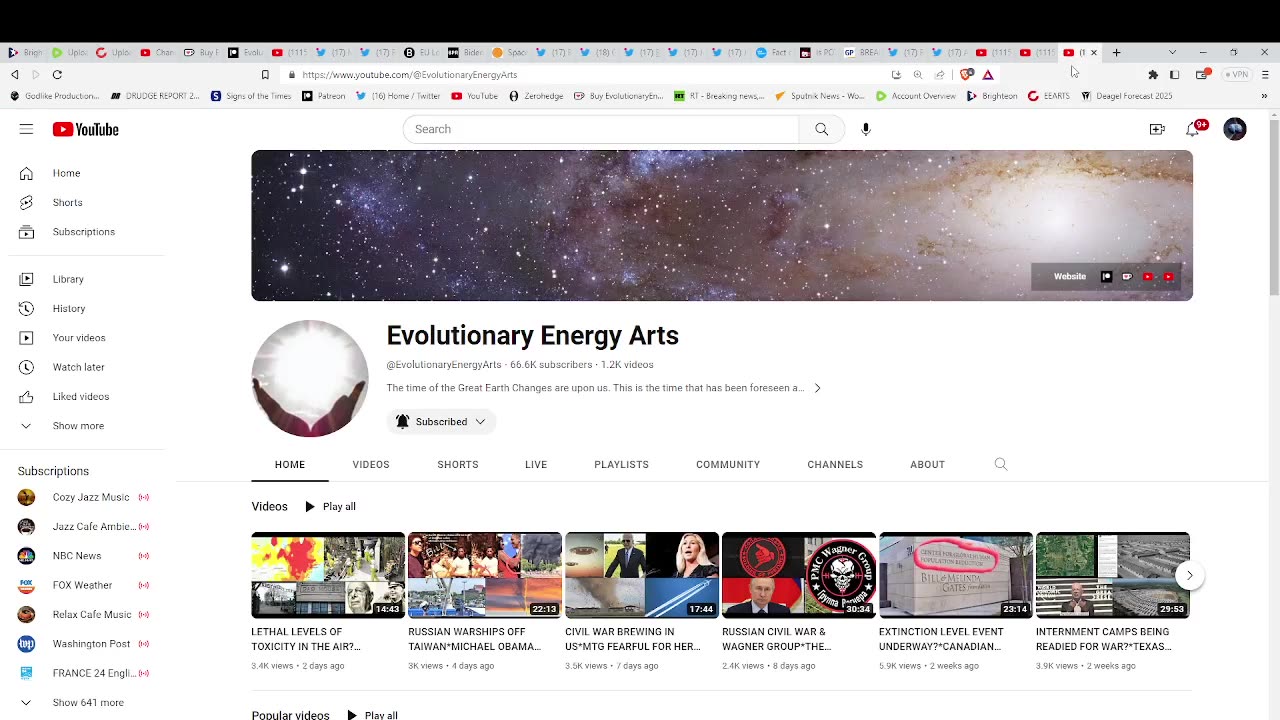1280x720 pixels.
Task: Show next videos with the right arrow
Action: click(x=1189, y=575)
